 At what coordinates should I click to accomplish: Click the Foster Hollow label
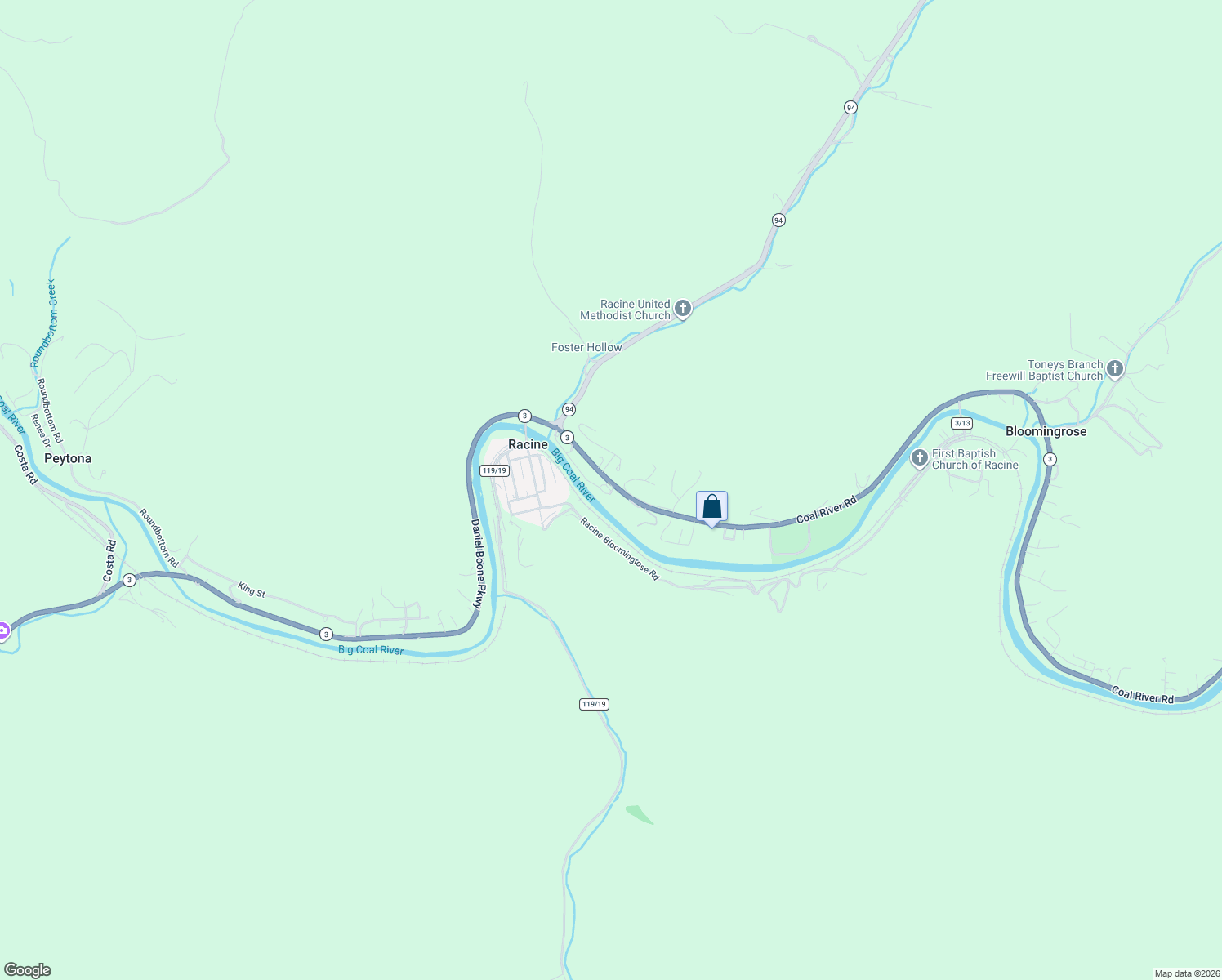(x=586, y=347)
